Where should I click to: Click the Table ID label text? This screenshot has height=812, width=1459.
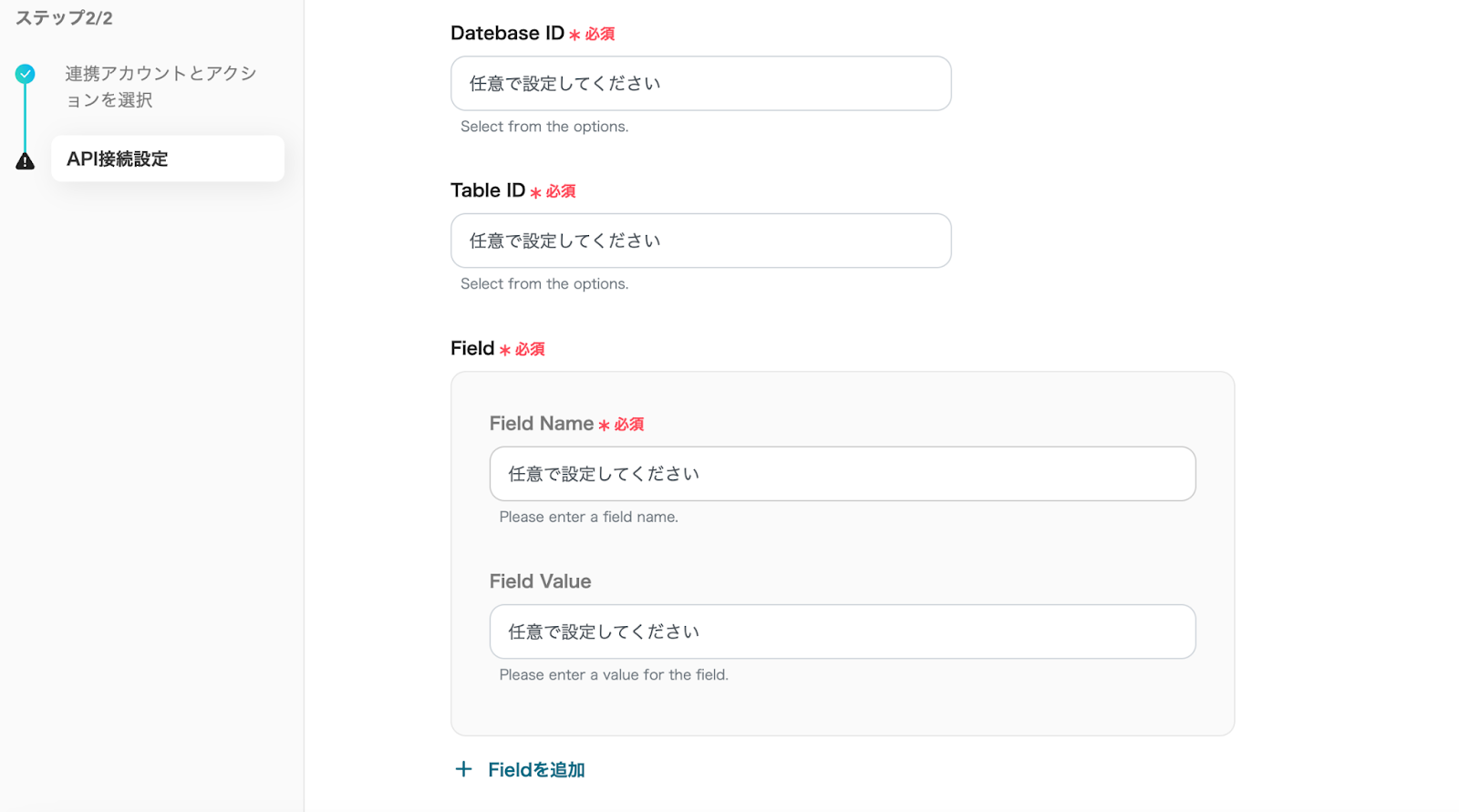488,190
